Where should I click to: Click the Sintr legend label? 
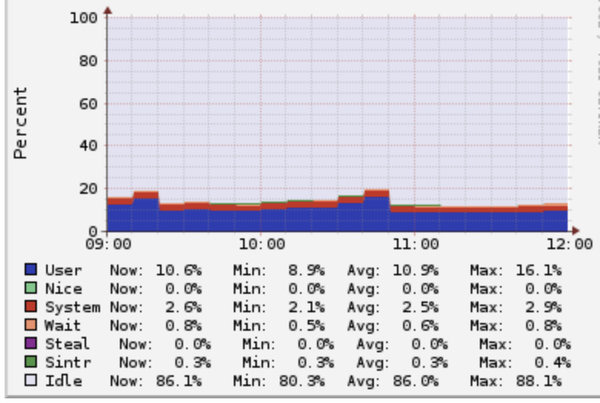(x=68, y=362)
